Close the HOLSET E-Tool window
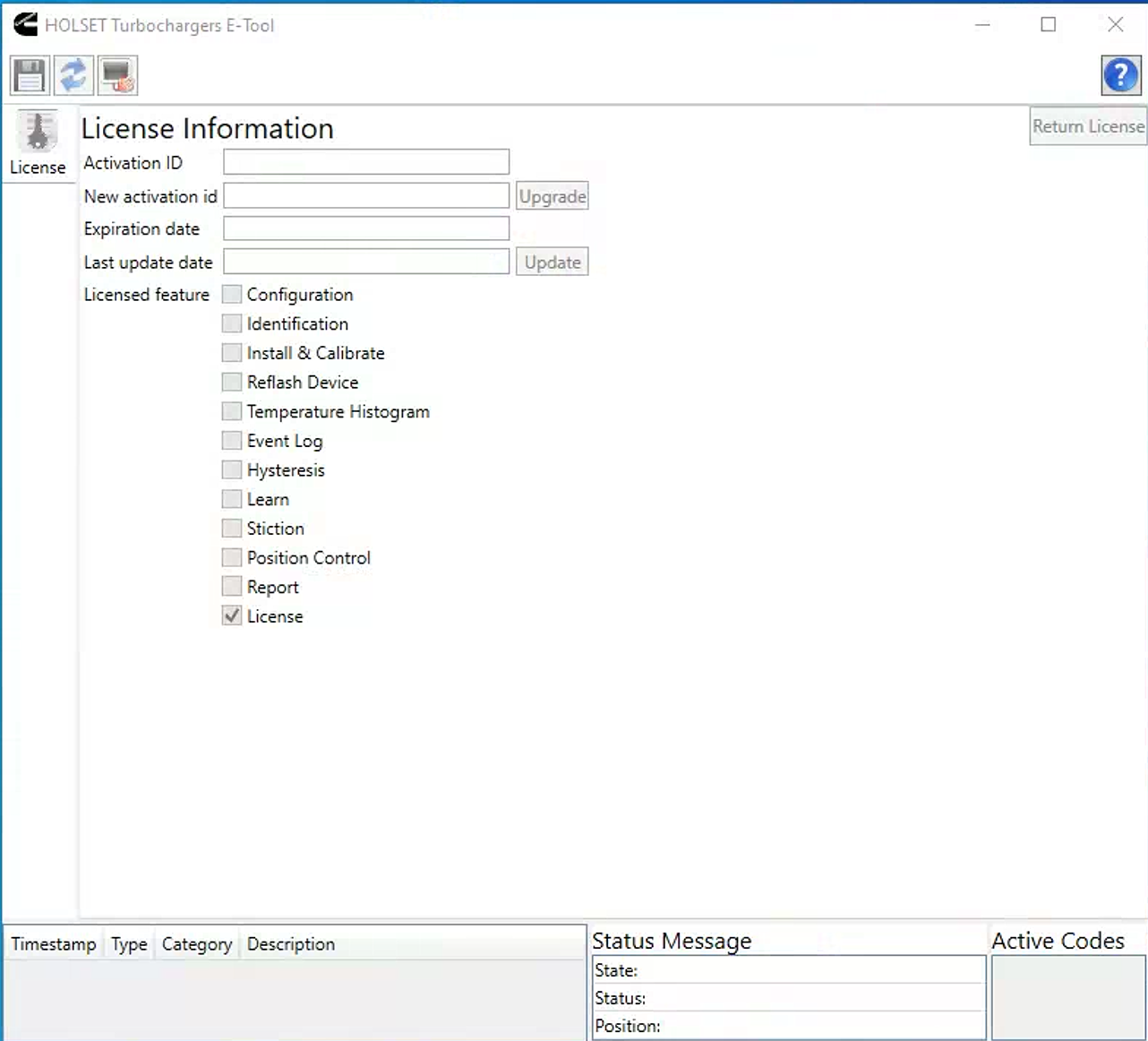The height and width of the screenshot is (1041, 1148). pyautogui.click(x=1115, y=25)
